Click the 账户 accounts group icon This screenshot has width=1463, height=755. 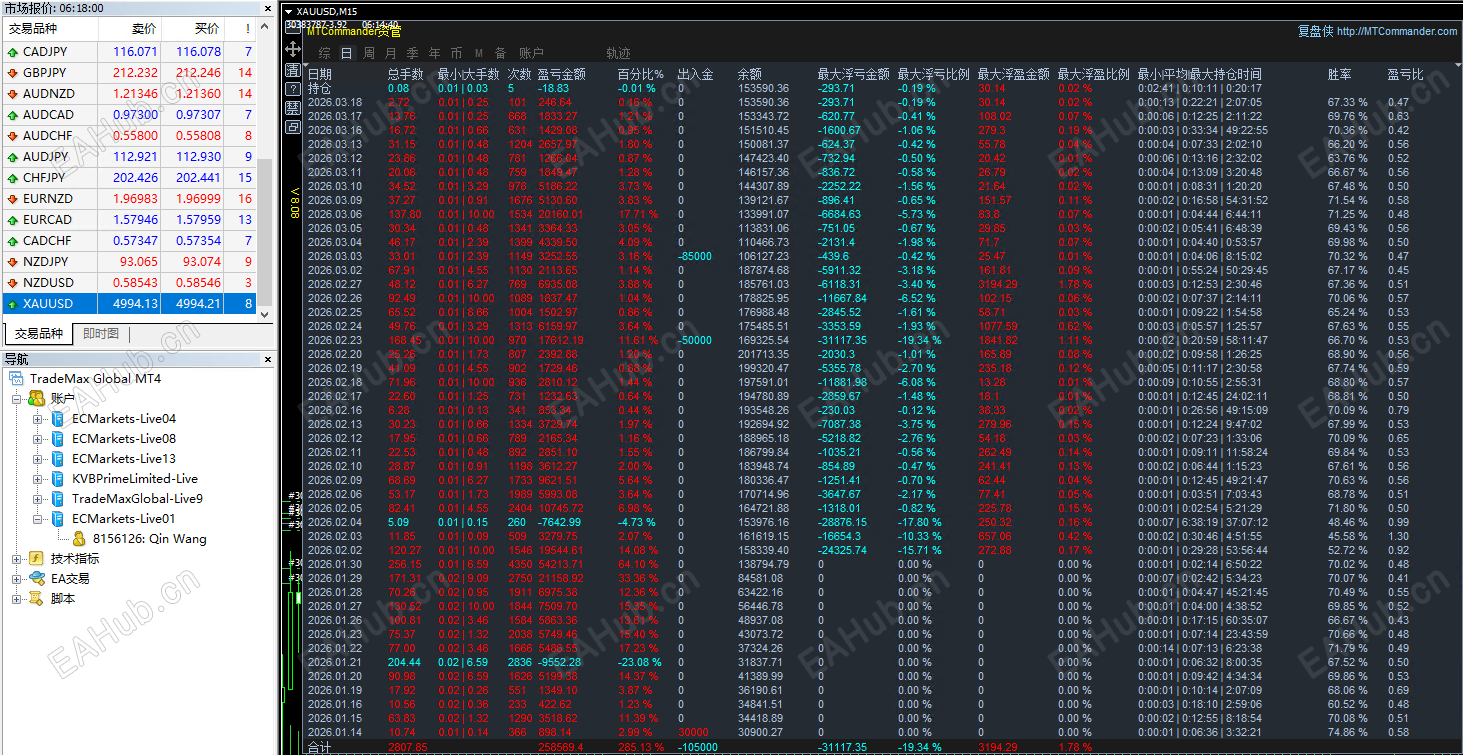[37, 399]
